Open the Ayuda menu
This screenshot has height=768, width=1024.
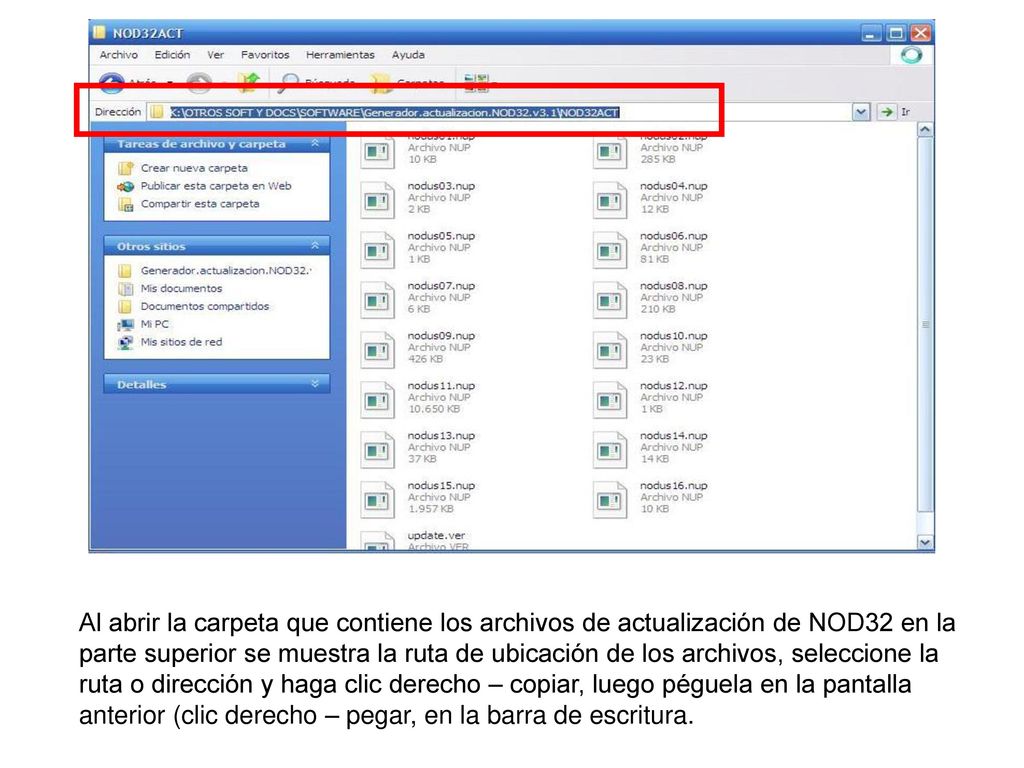pyautogui.click(x=408, y=55)
